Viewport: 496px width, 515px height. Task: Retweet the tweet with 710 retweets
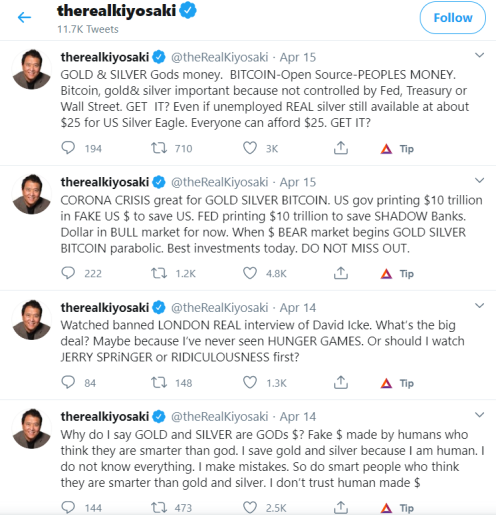pos(159,148)
